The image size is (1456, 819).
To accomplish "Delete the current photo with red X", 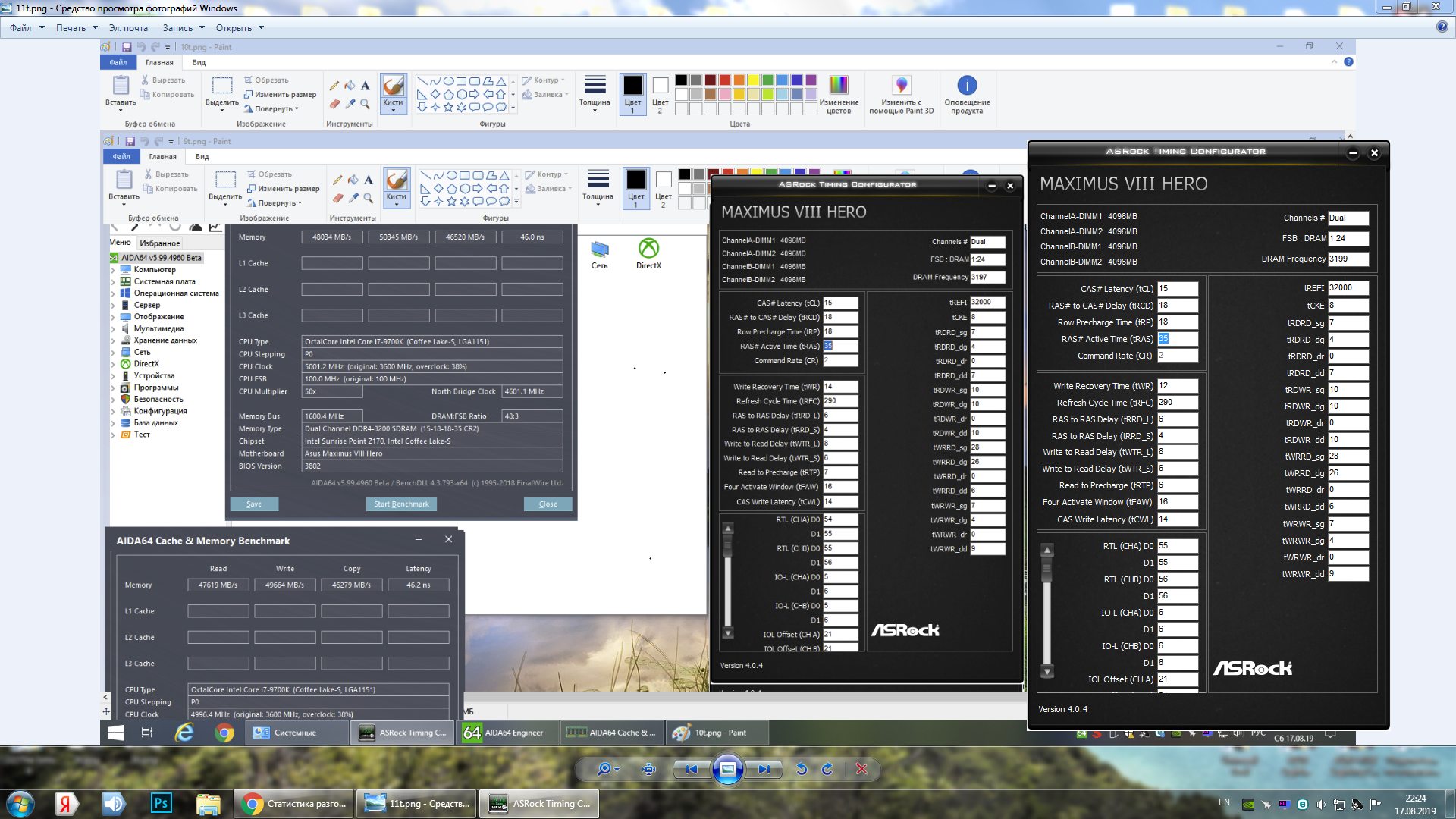I will (861, 769).
